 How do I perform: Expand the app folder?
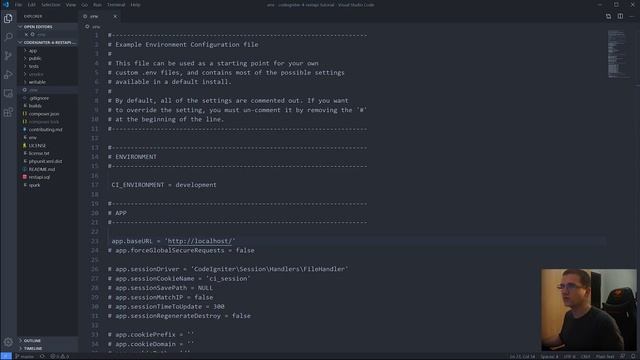click(48, 51)
